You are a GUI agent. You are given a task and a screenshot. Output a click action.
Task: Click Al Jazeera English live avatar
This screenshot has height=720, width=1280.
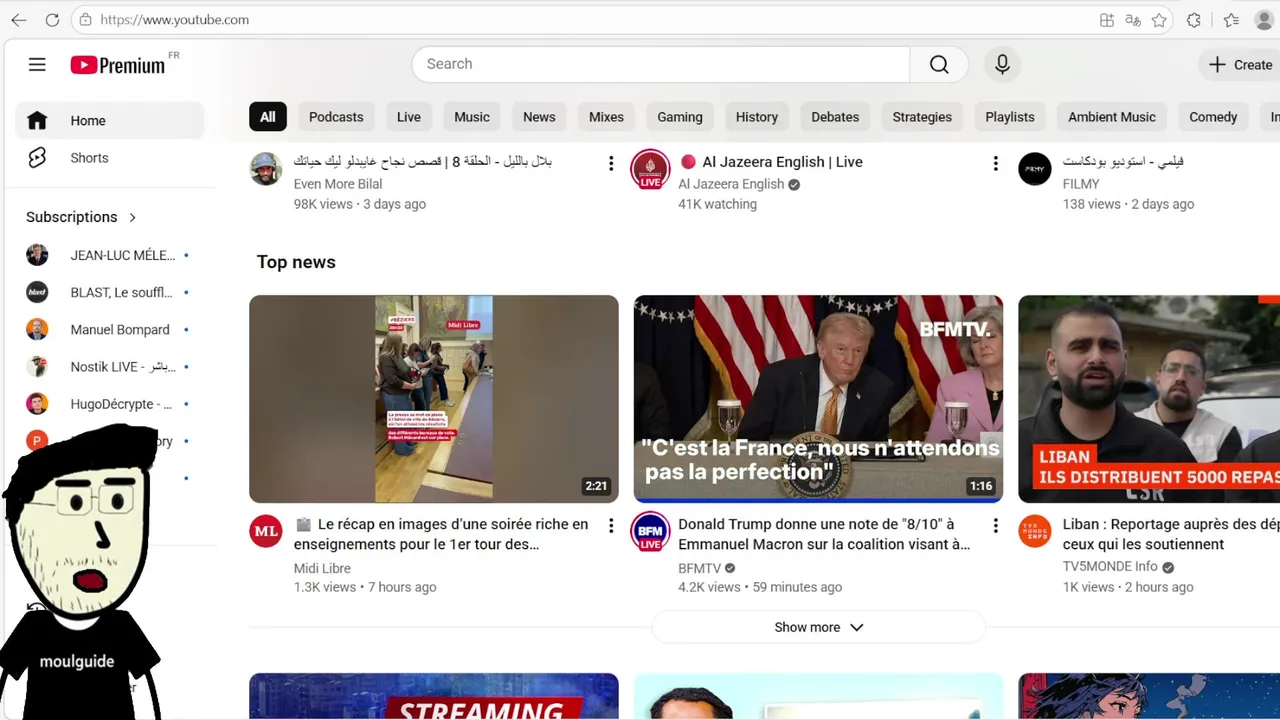(x=650, y=169)
